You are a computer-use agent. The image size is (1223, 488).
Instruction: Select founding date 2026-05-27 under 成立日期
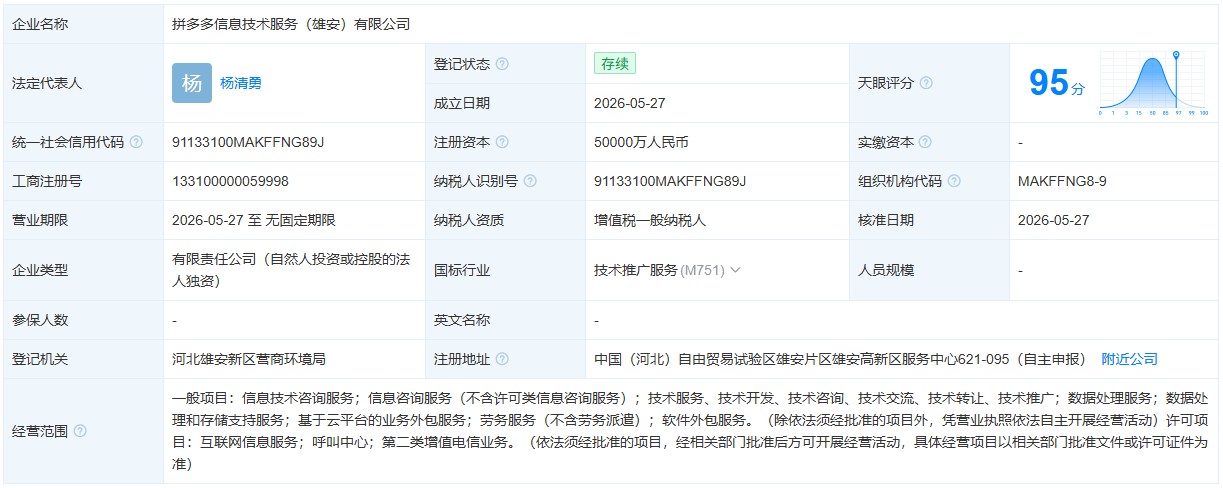630,103
